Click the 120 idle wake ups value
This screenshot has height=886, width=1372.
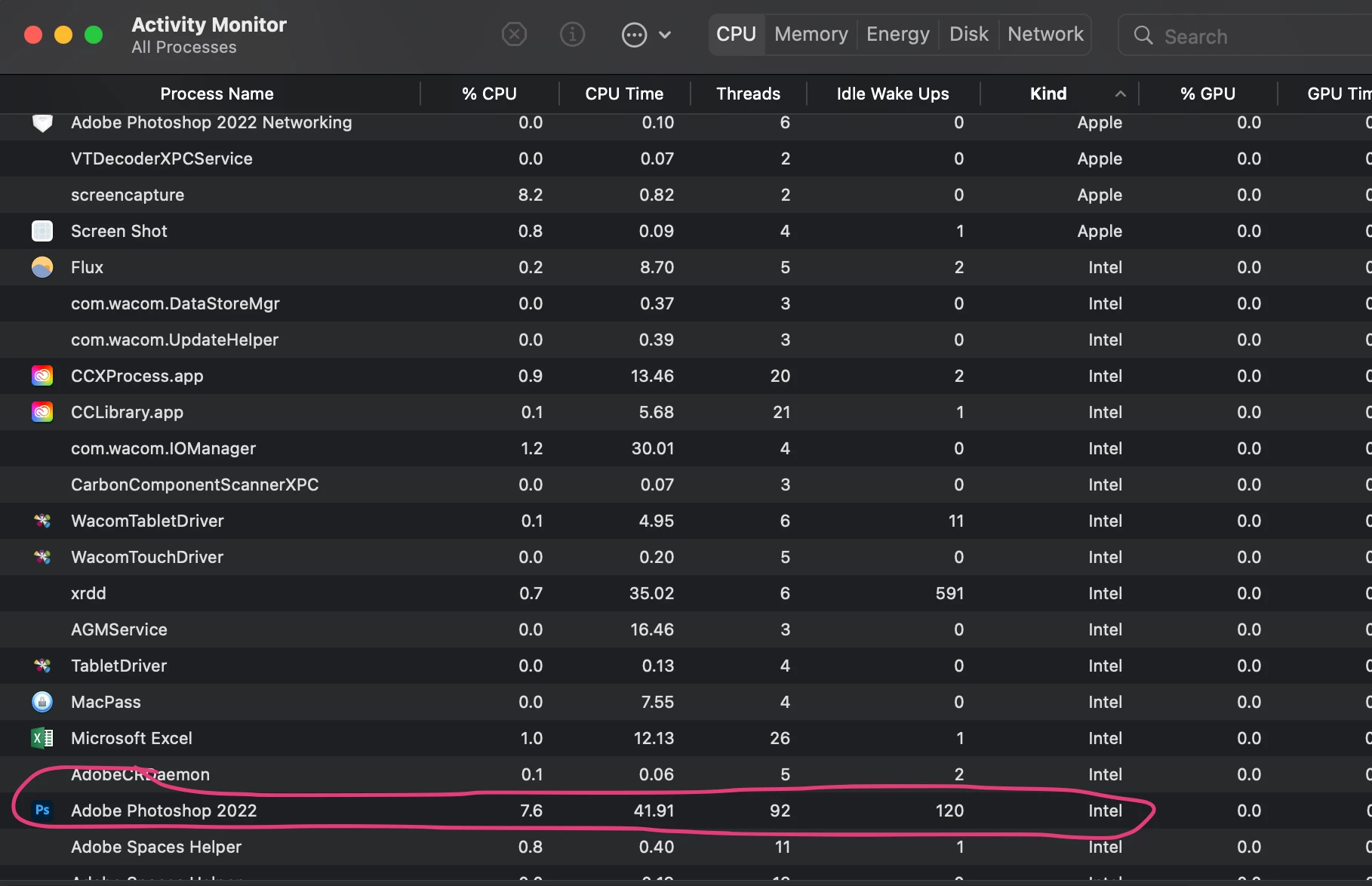949,811
